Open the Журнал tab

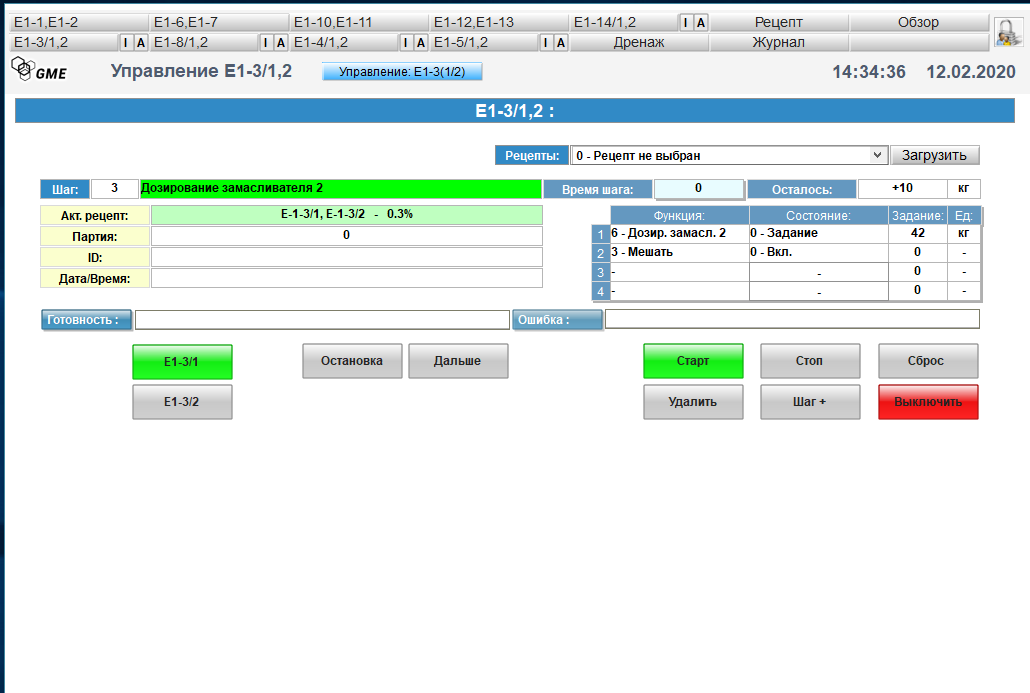[778, 42]
